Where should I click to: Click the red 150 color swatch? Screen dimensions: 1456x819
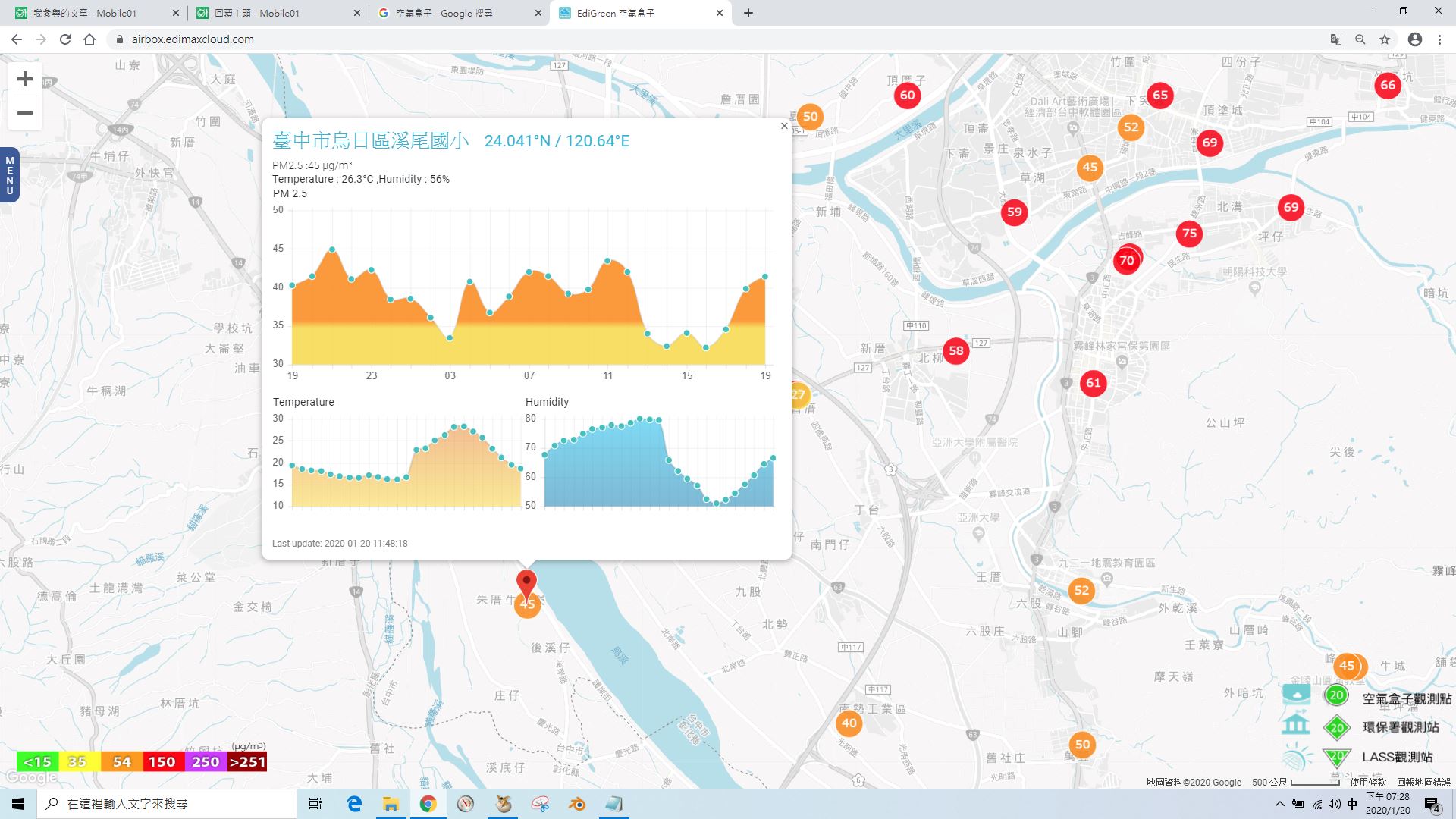coord(162,761)
